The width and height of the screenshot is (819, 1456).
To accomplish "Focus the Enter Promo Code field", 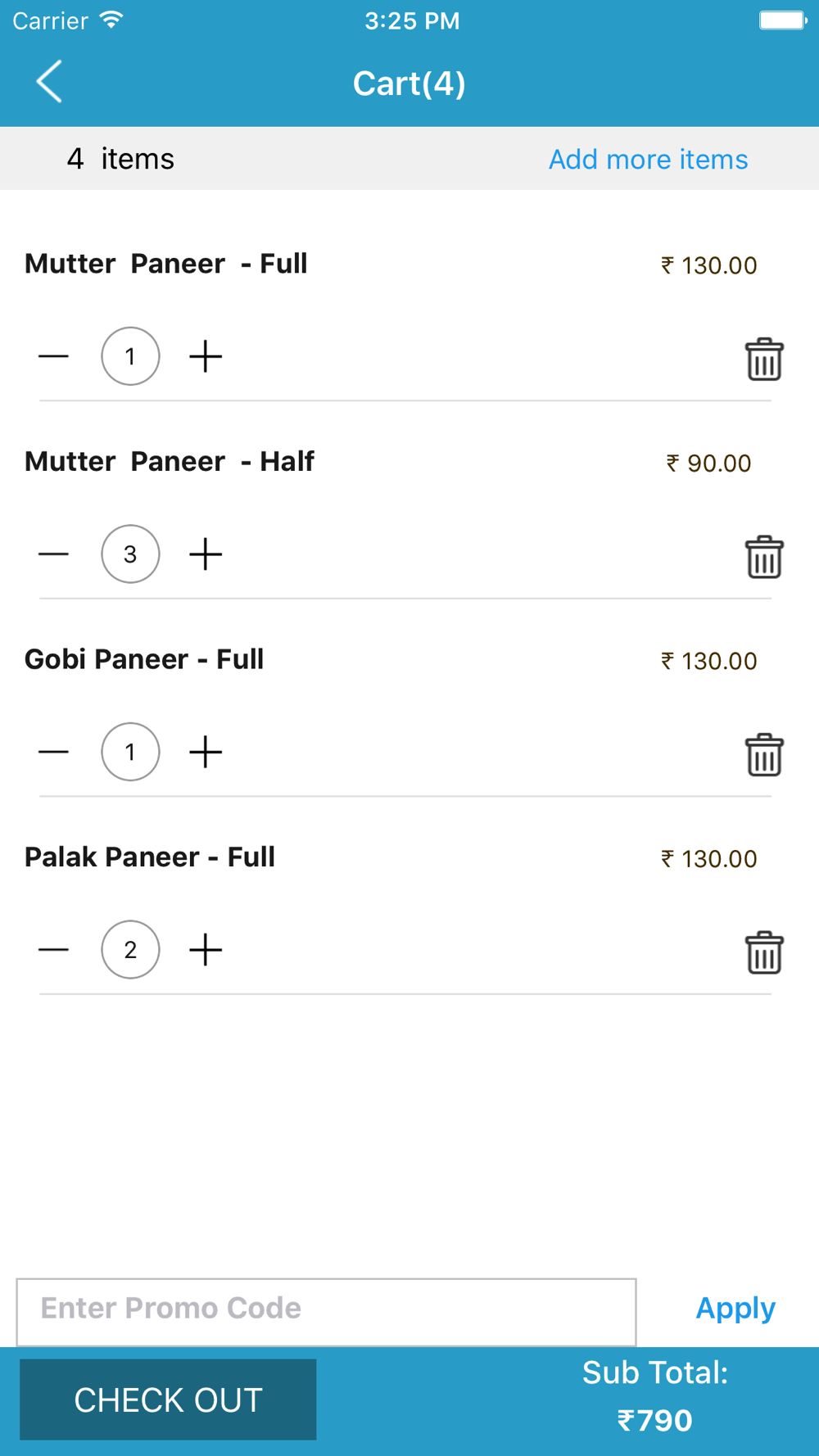I will point(326,1312).
